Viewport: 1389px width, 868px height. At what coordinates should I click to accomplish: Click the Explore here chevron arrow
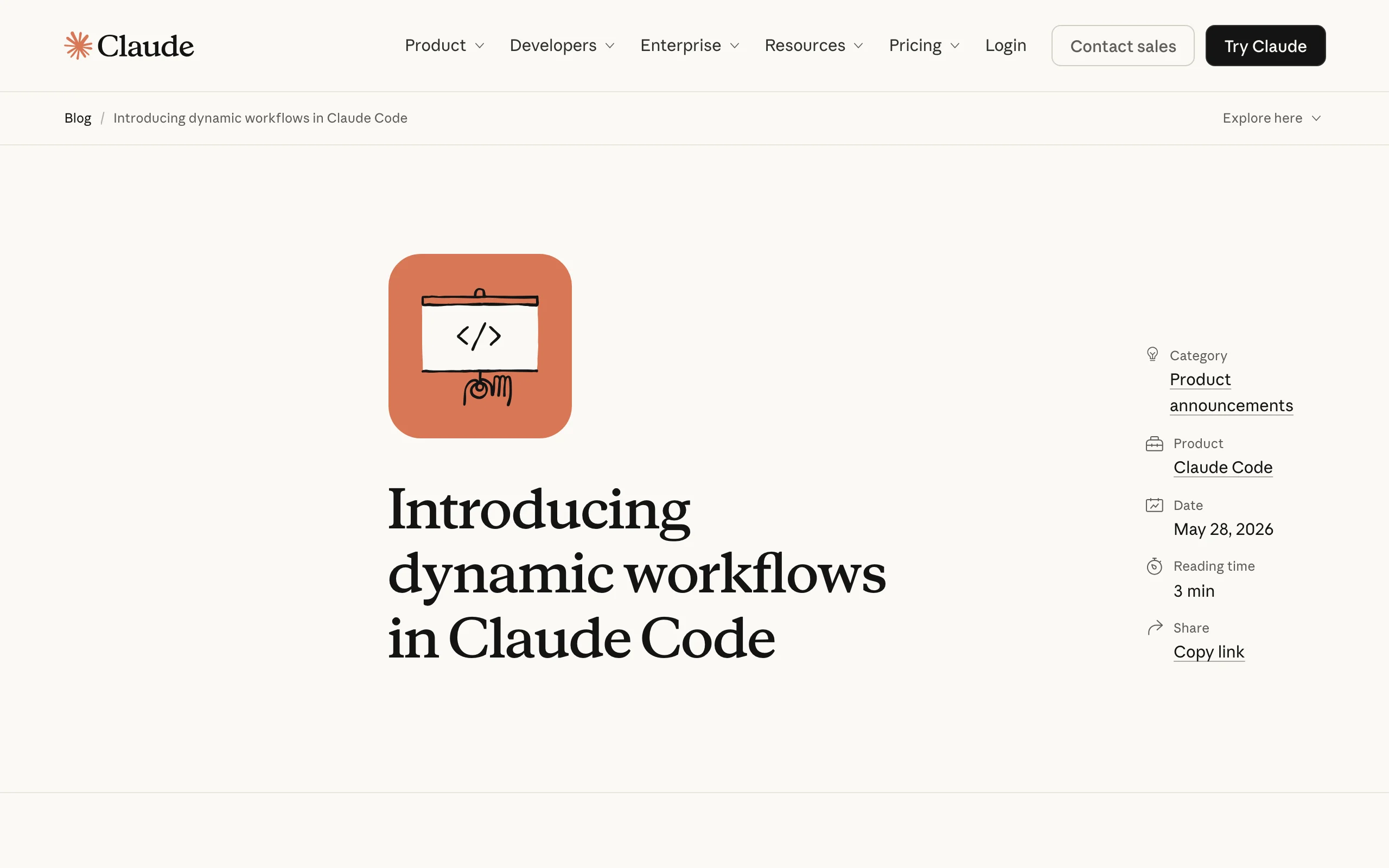1316,118
